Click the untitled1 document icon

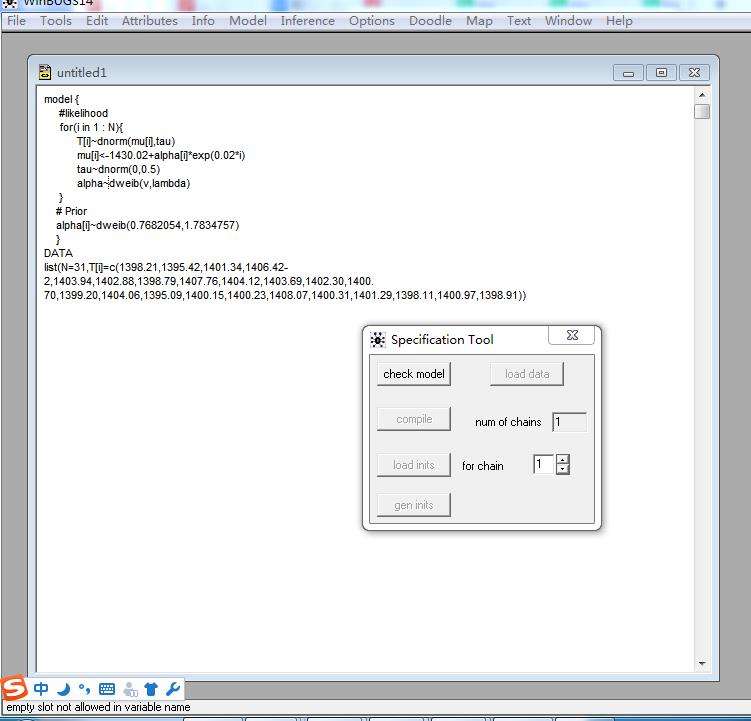(x=45, y=72)
